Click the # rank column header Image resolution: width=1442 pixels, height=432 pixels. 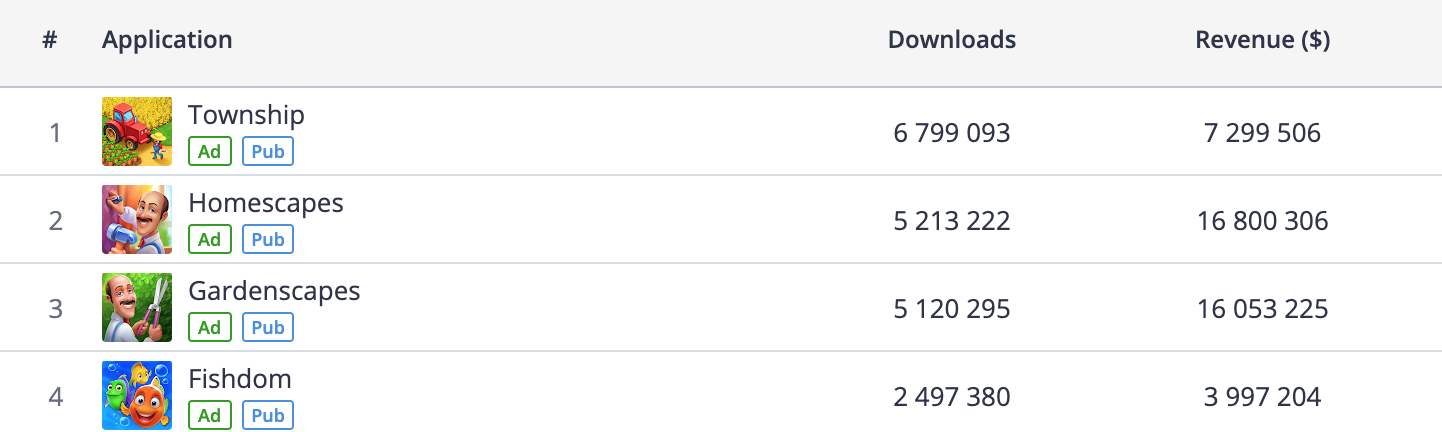(50, 40)
